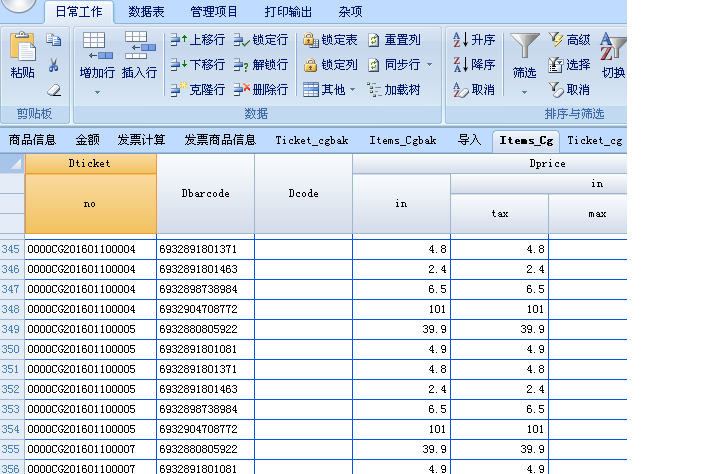
Task: Open 高级 advanced filter
Action: [x=569, y=40]
